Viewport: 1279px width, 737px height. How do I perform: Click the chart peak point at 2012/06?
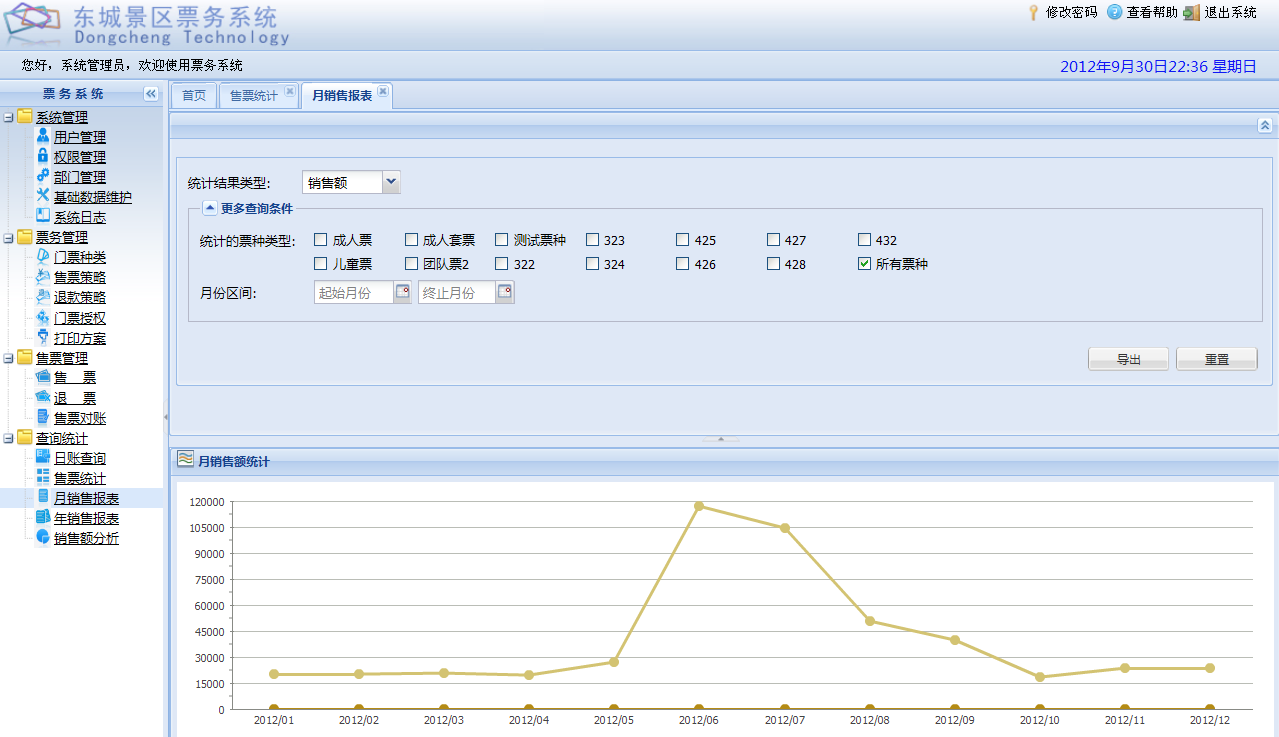tap(699, 506)
